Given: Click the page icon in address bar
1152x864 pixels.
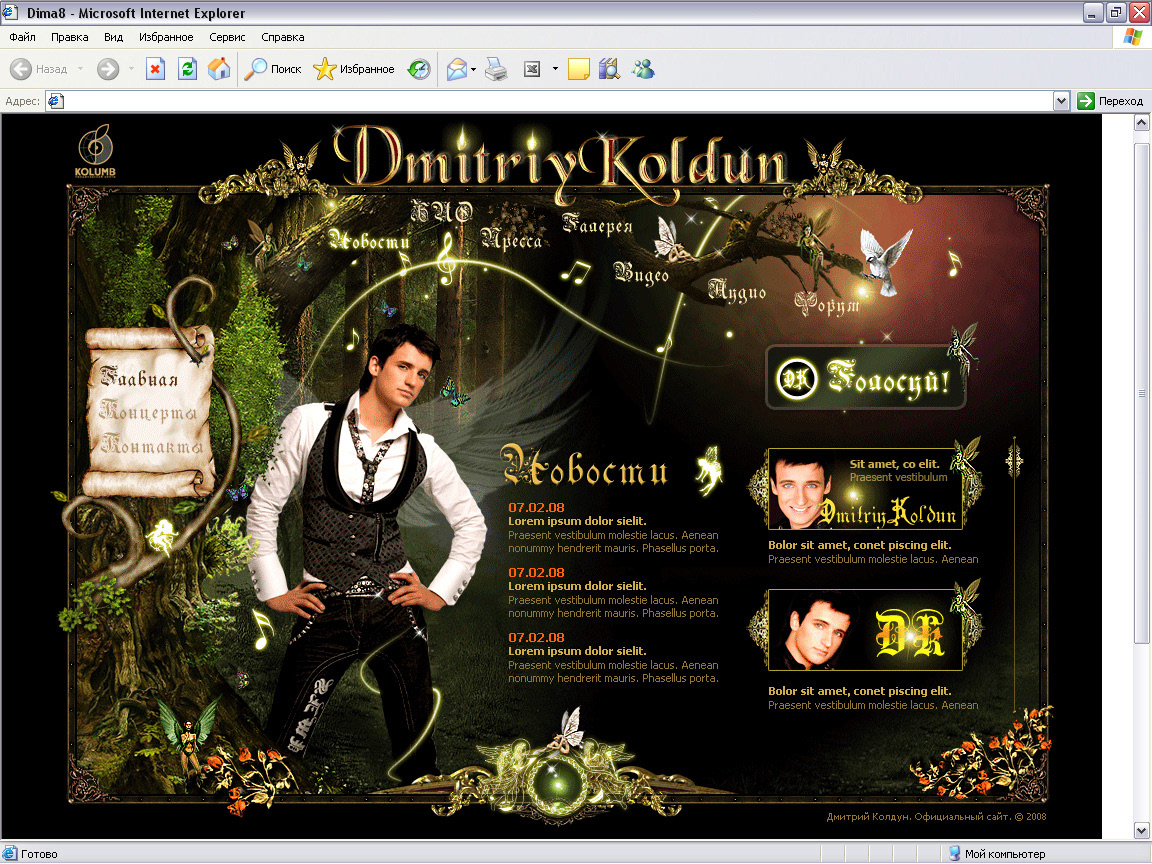Looking at the screenshot, I should click(56, 101).
